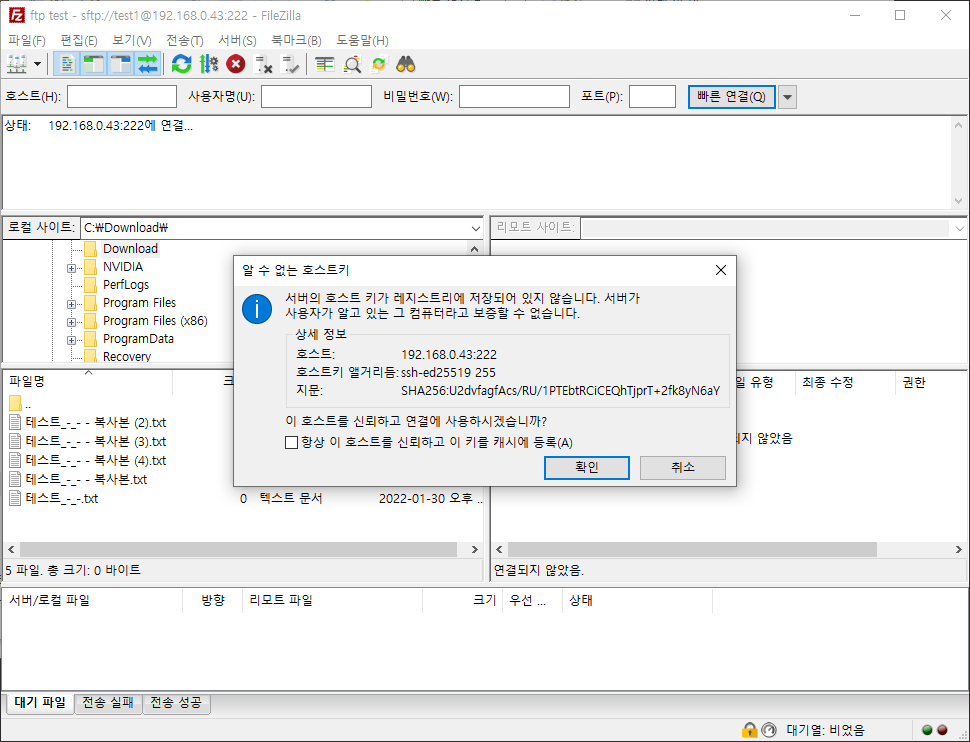Open the Site Manager icon

[x=17, y=64]
